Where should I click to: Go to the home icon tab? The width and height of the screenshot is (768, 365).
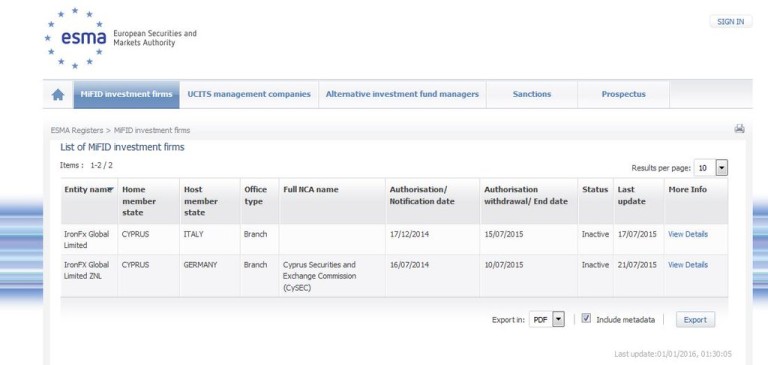pyautogui.click(x=58, y=95)
